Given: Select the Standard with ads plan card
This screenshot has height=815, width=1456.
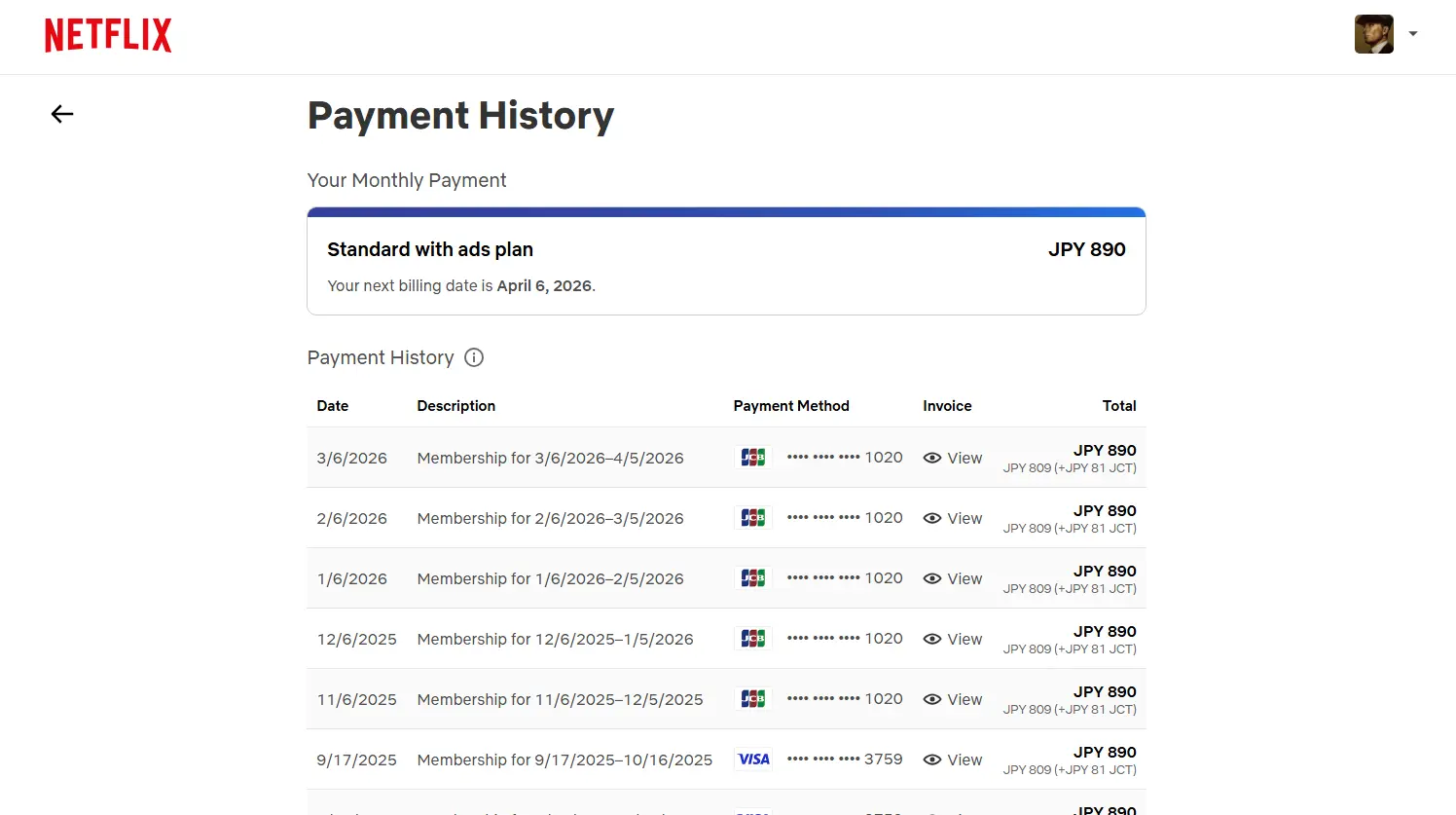Looking at the screenshot, I should point(726,261).
